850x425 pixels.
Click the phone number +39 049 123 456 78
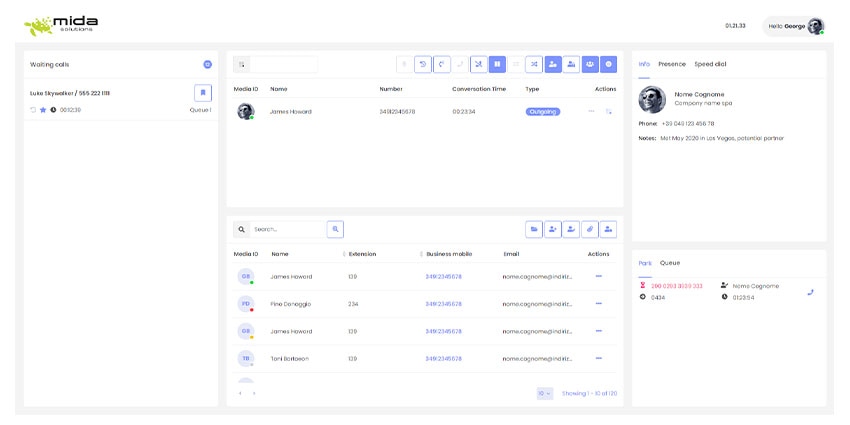(688, 124)
